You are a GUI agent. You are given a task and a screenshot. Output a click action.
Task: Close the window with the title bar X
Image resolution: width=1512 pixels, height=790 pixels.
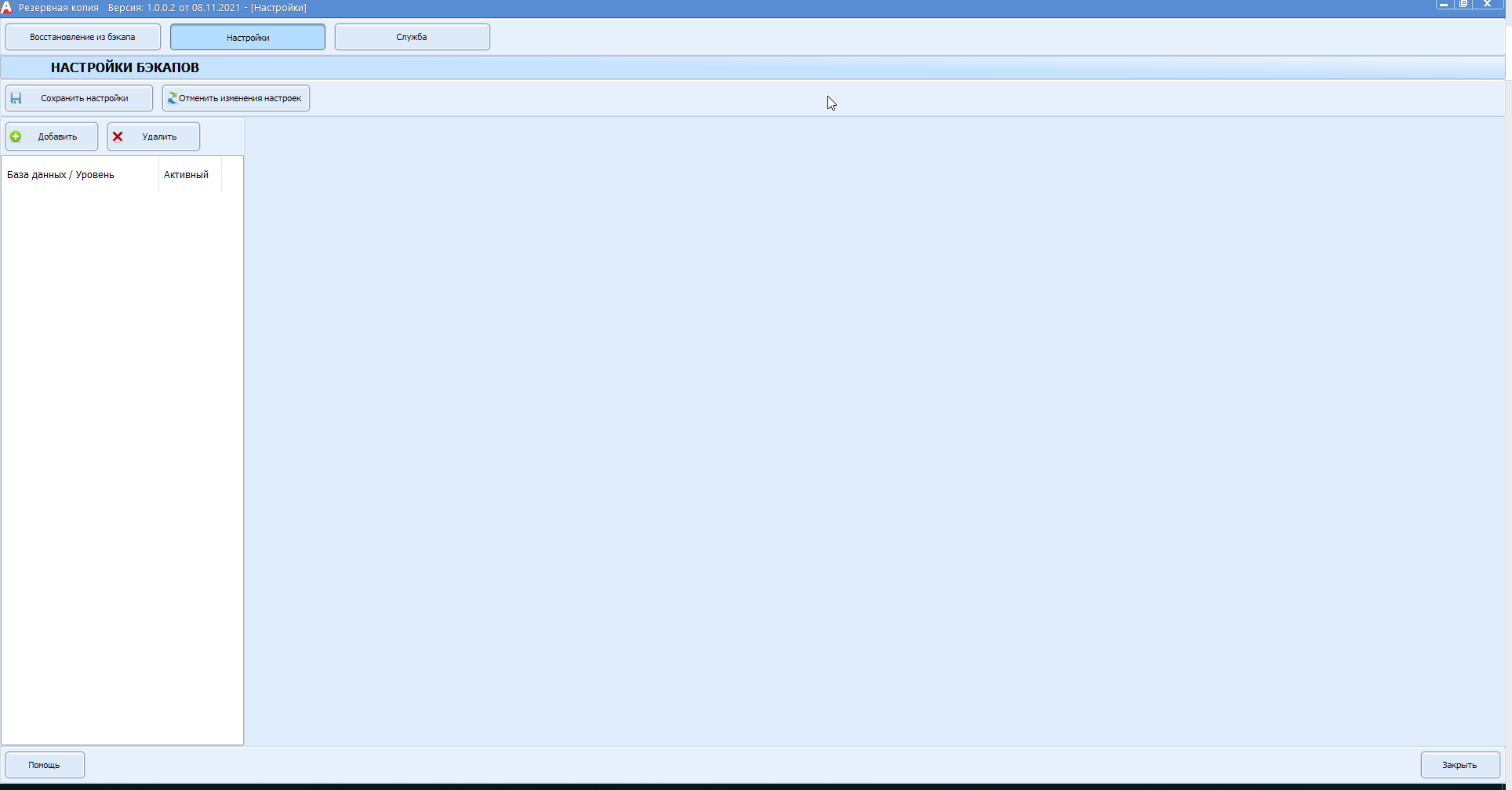(x=1488, y=4)
